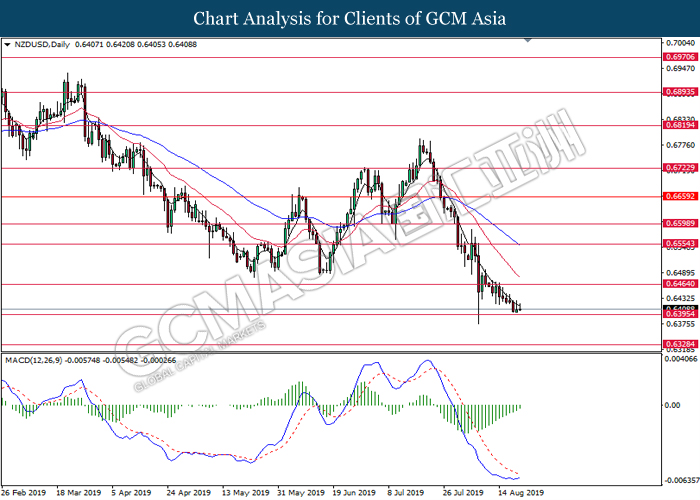
Task: Click the triangle arrow beside NZDUSD,Daily
Action: [x=7, y=45]
